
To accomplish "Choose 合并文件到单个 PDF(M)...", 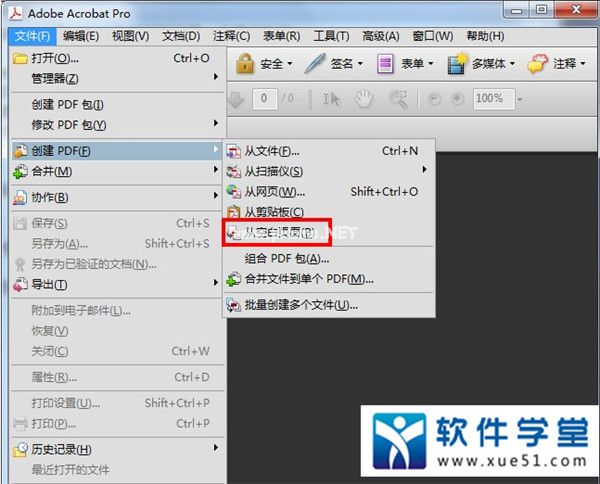I will click(x=329, y=279).
